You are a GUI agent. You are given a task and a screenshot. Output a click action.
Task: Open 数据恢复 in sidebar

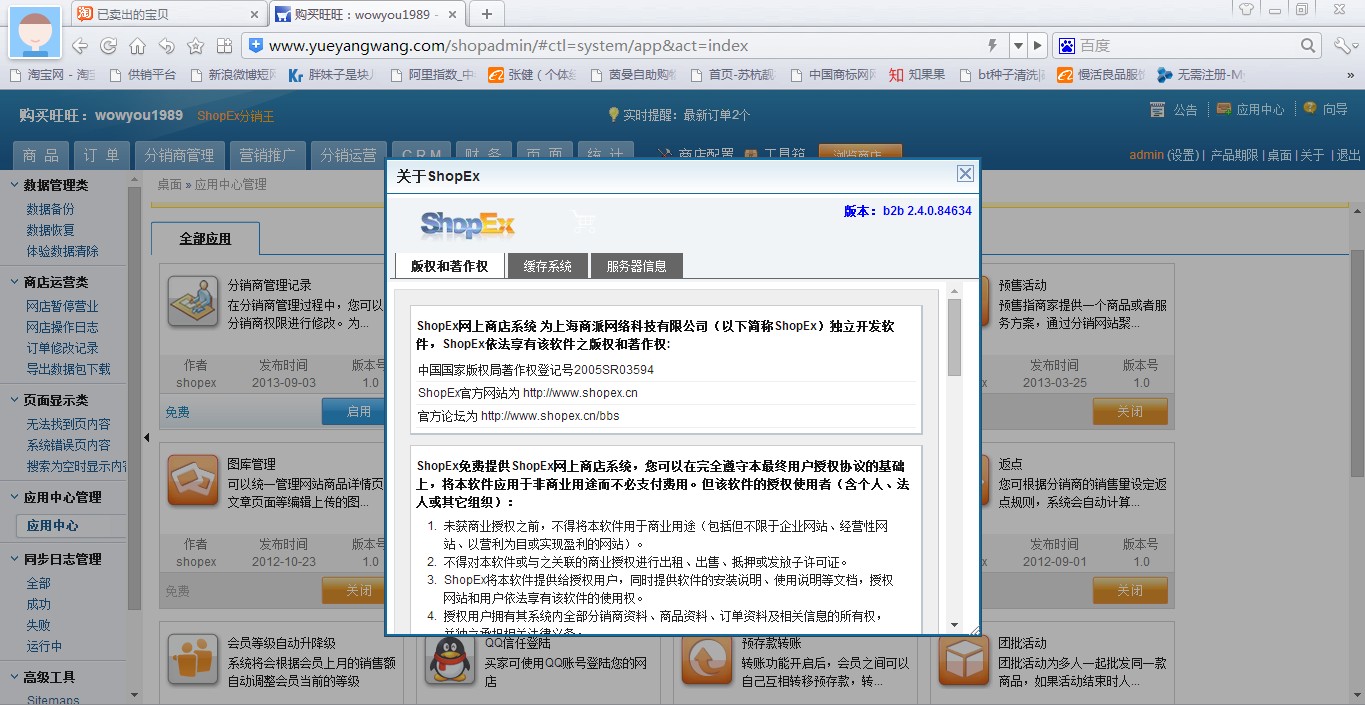point(50,230)
